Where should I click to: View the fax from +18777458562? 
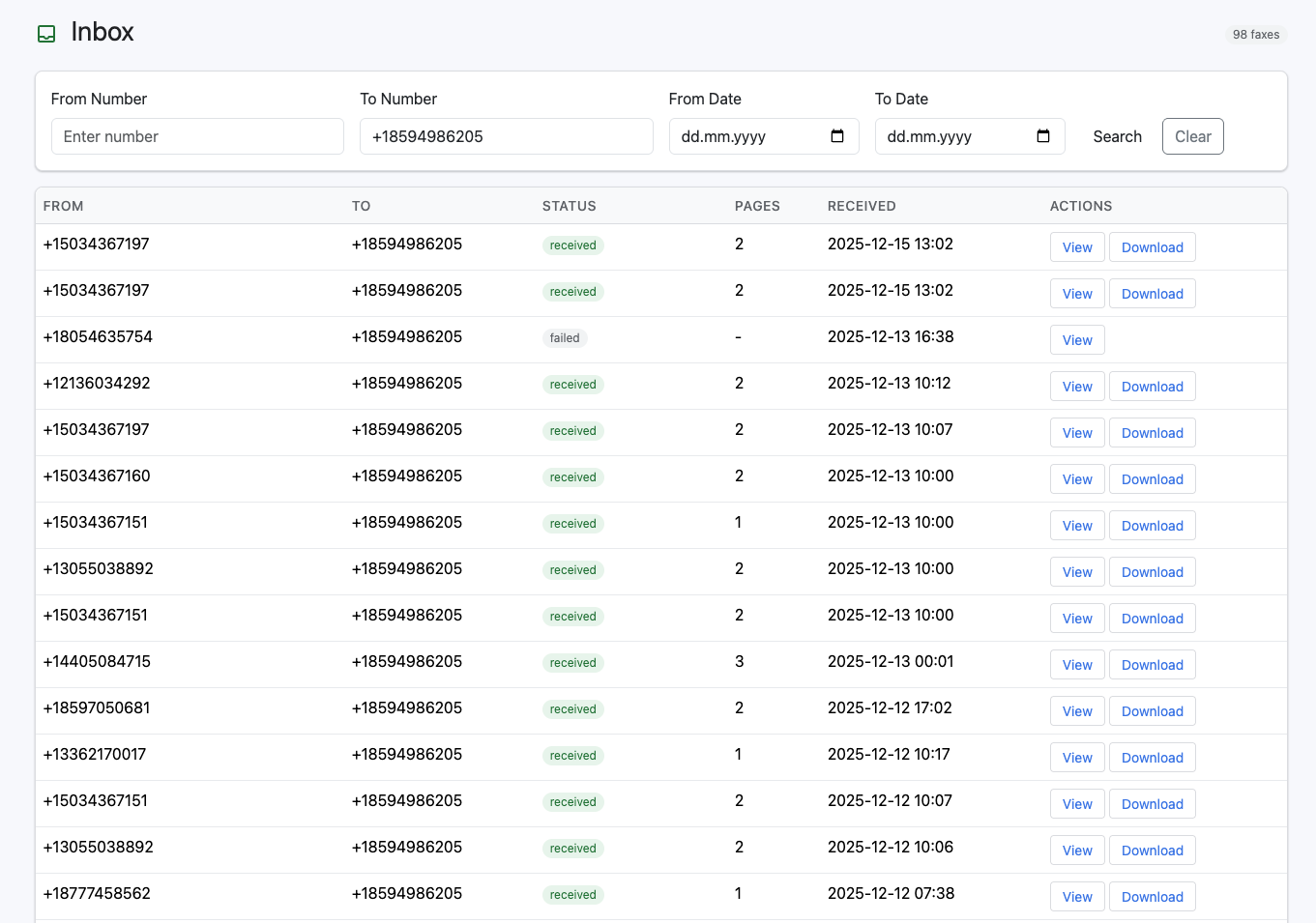click(1077, 897)
